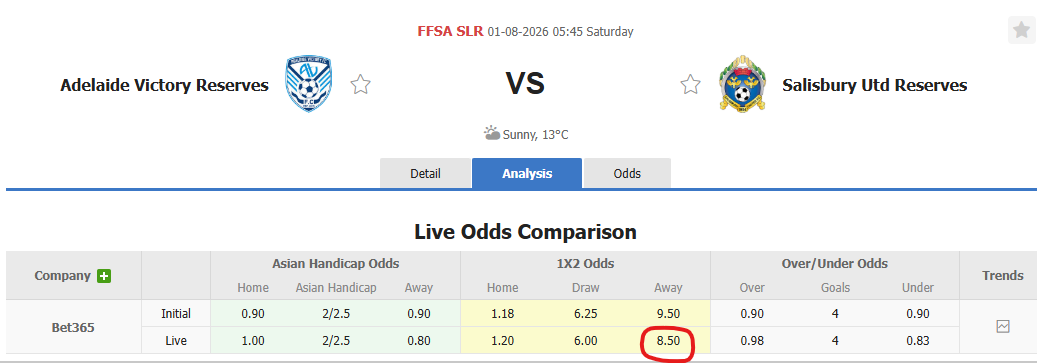Open Adelaide Victory Reserves team name link
1037x363 pixels.
(165, 85)
